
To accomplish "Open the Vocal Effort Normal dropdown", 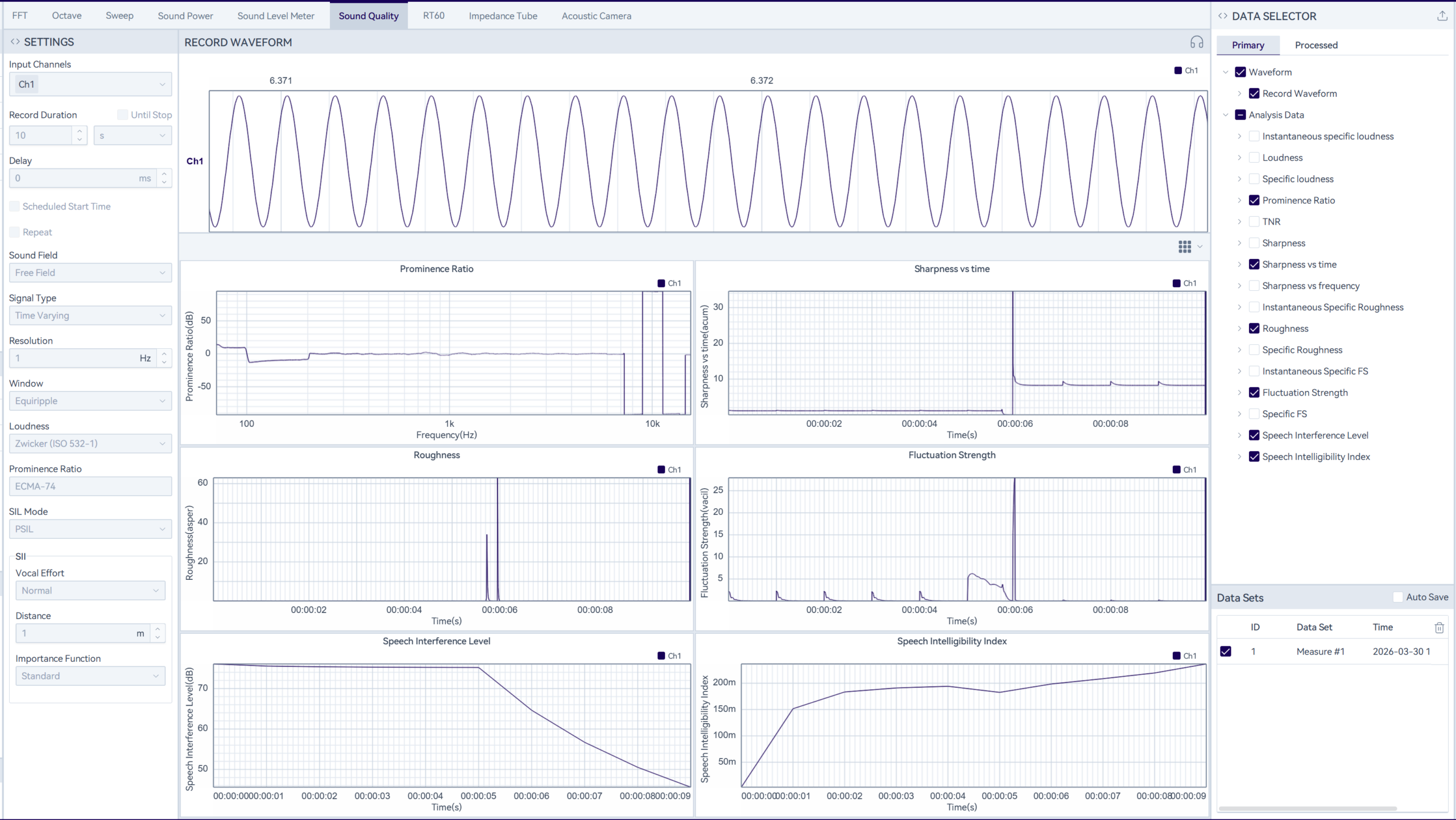I will [90, 591].
